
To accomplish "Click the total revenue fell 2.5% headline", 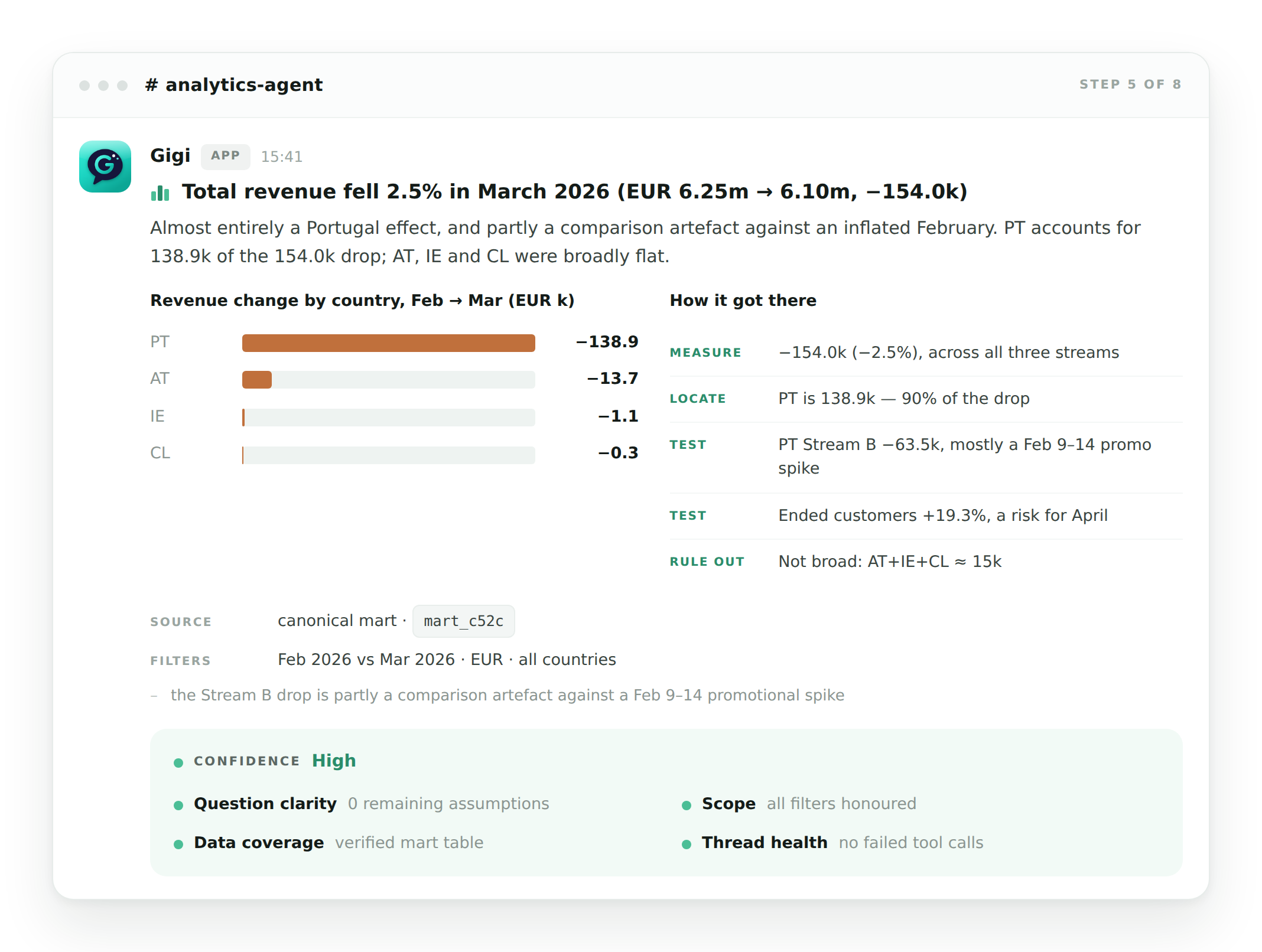I will tap(574, 192).
